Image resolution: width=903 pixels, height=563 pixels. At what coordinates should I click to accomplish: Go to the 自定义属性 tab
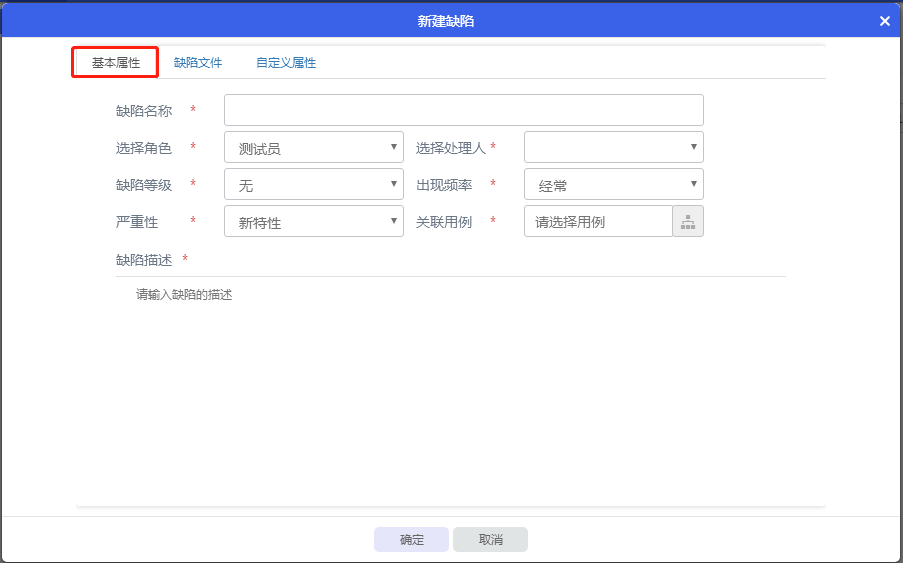coord(286,63)
